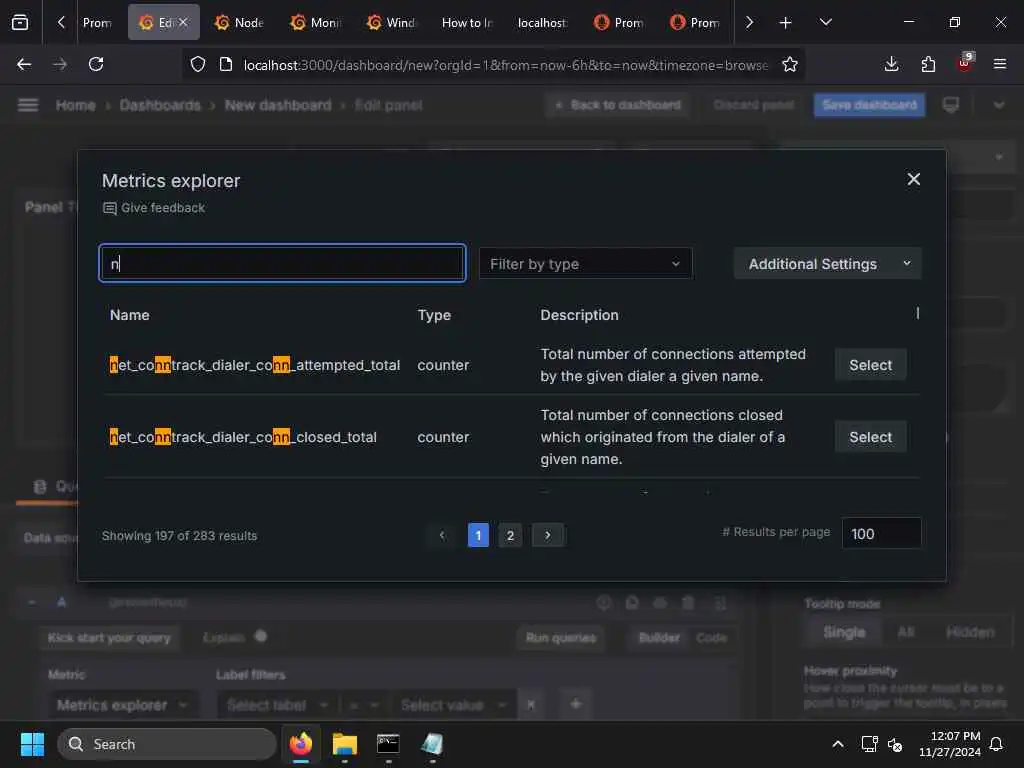Click Back to dashboard button

[x=618, y=105]
